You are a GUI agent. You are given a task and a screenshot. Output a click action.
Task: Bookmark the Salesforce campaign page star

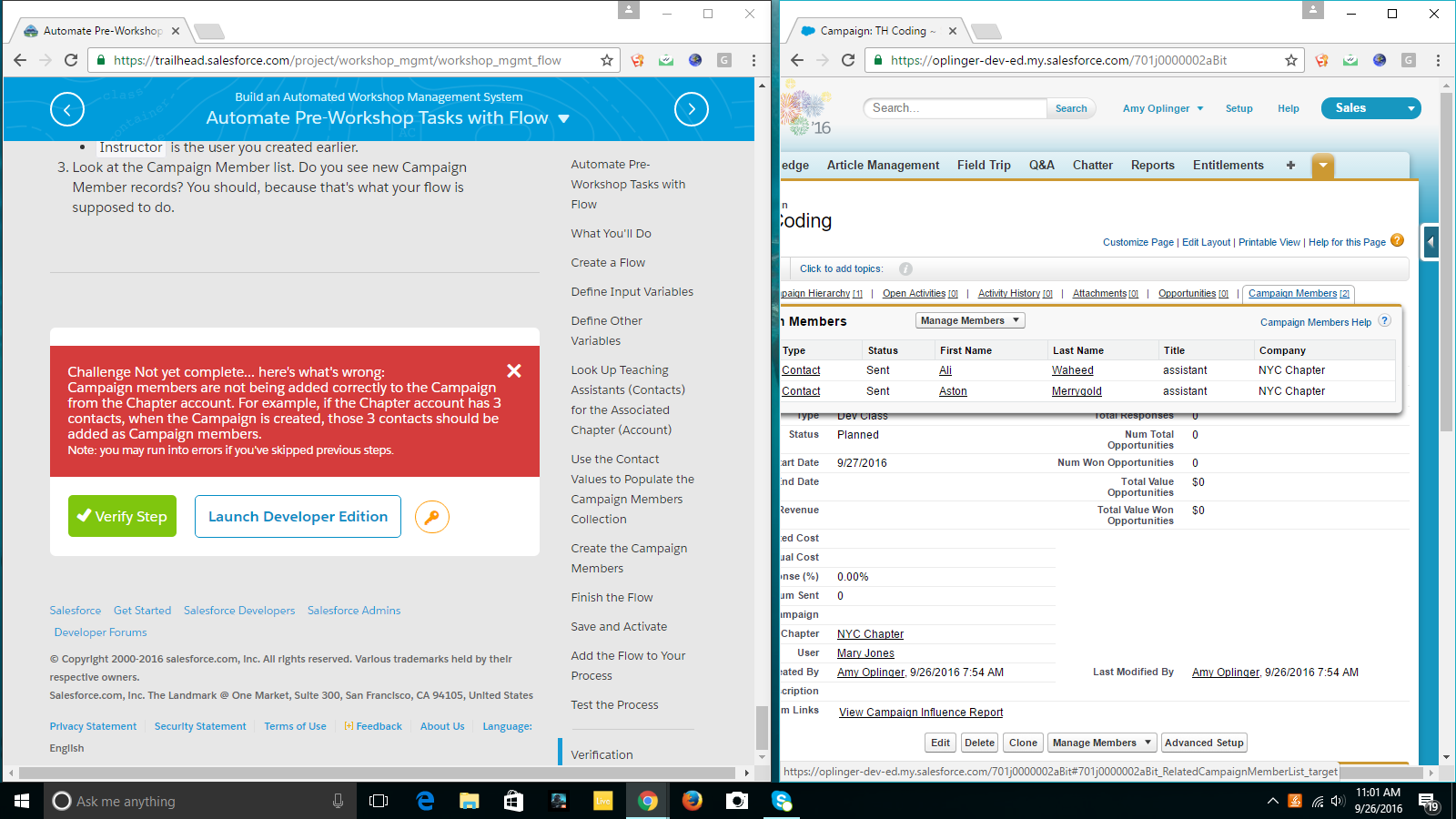pyautogui.click(x=1291, y=60)
